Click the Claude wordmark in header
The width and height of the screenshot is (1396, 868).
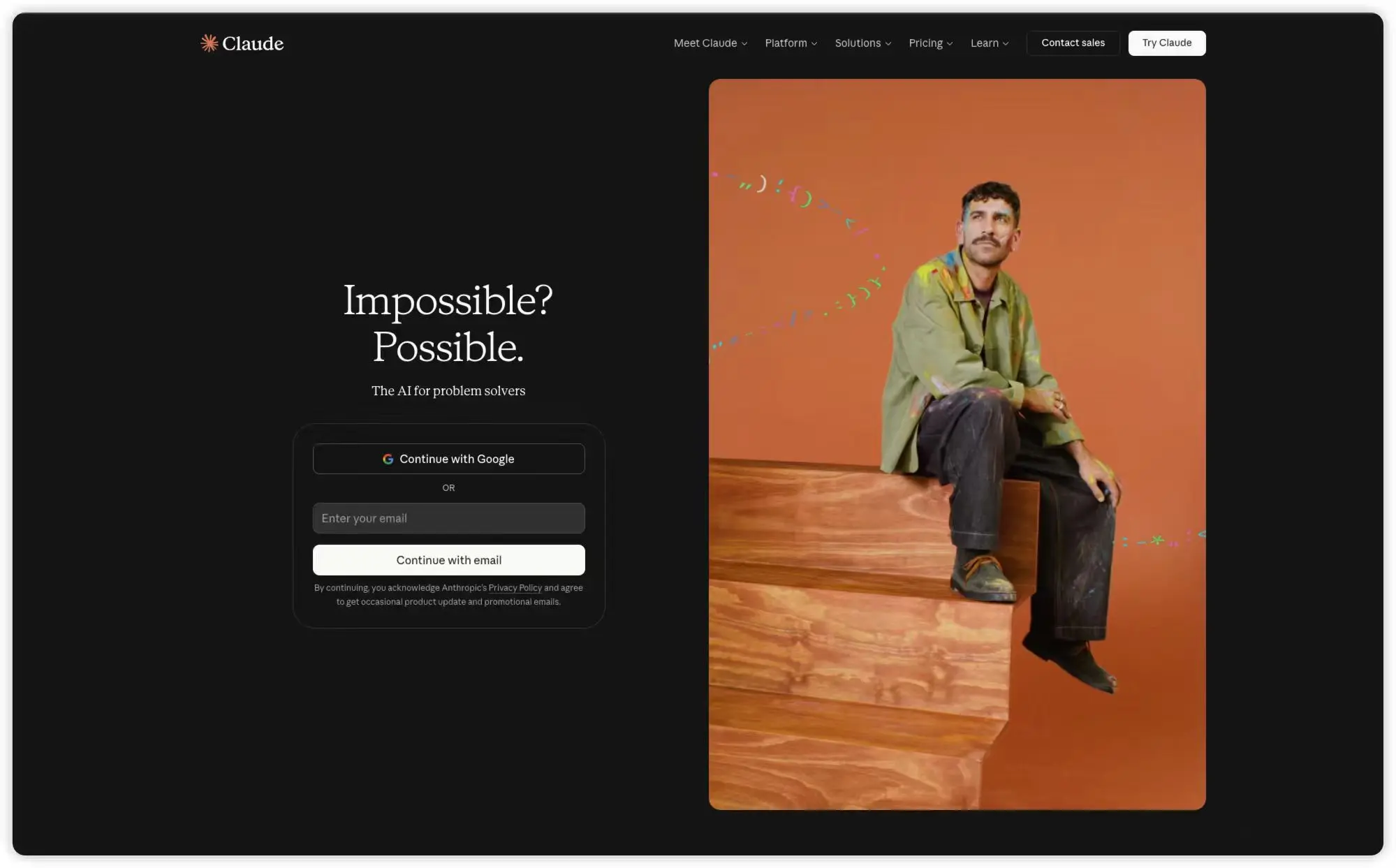point(253,43)
